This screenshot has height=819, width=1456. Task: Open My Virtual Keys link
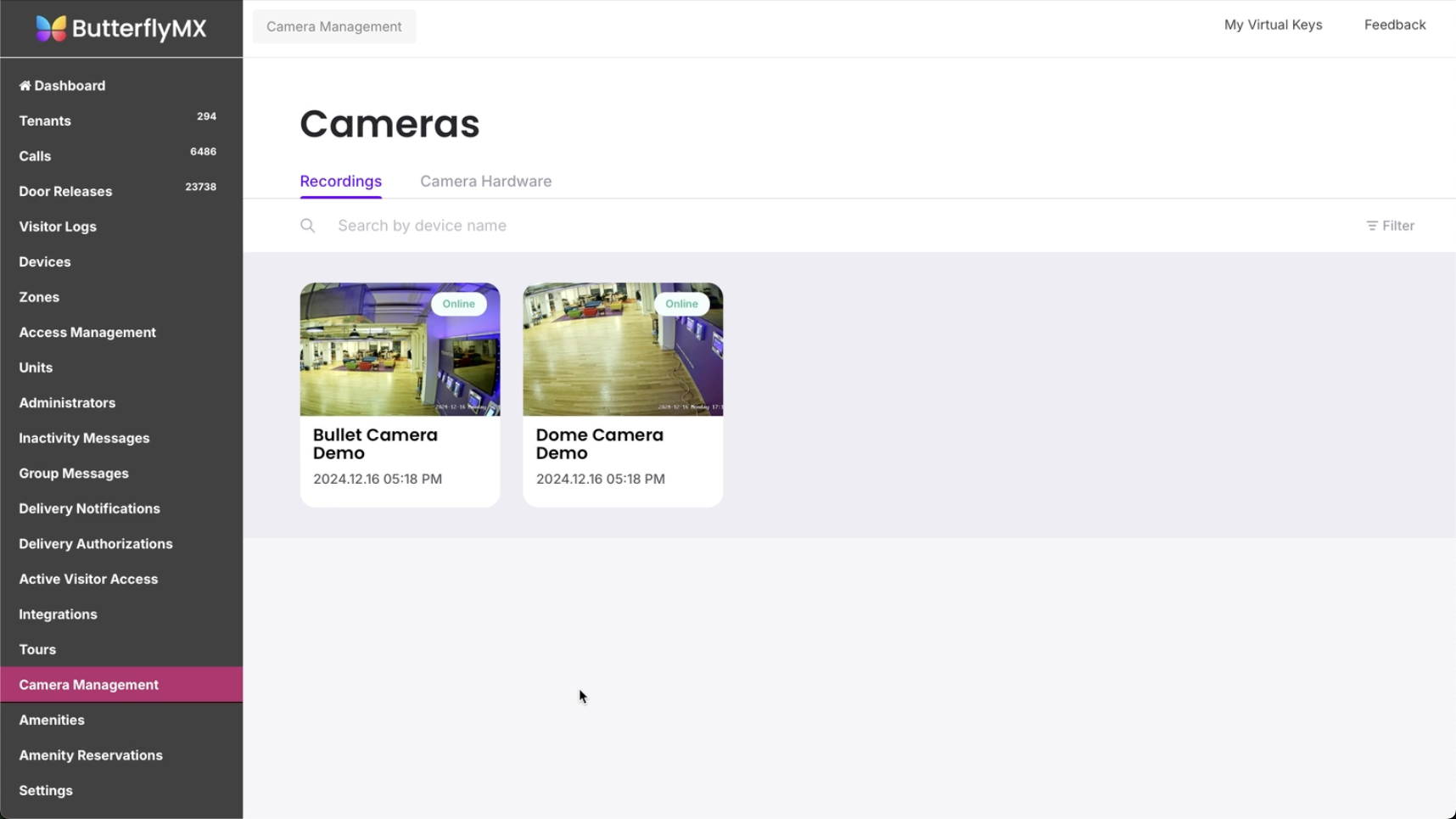(x=1273, y=25)
